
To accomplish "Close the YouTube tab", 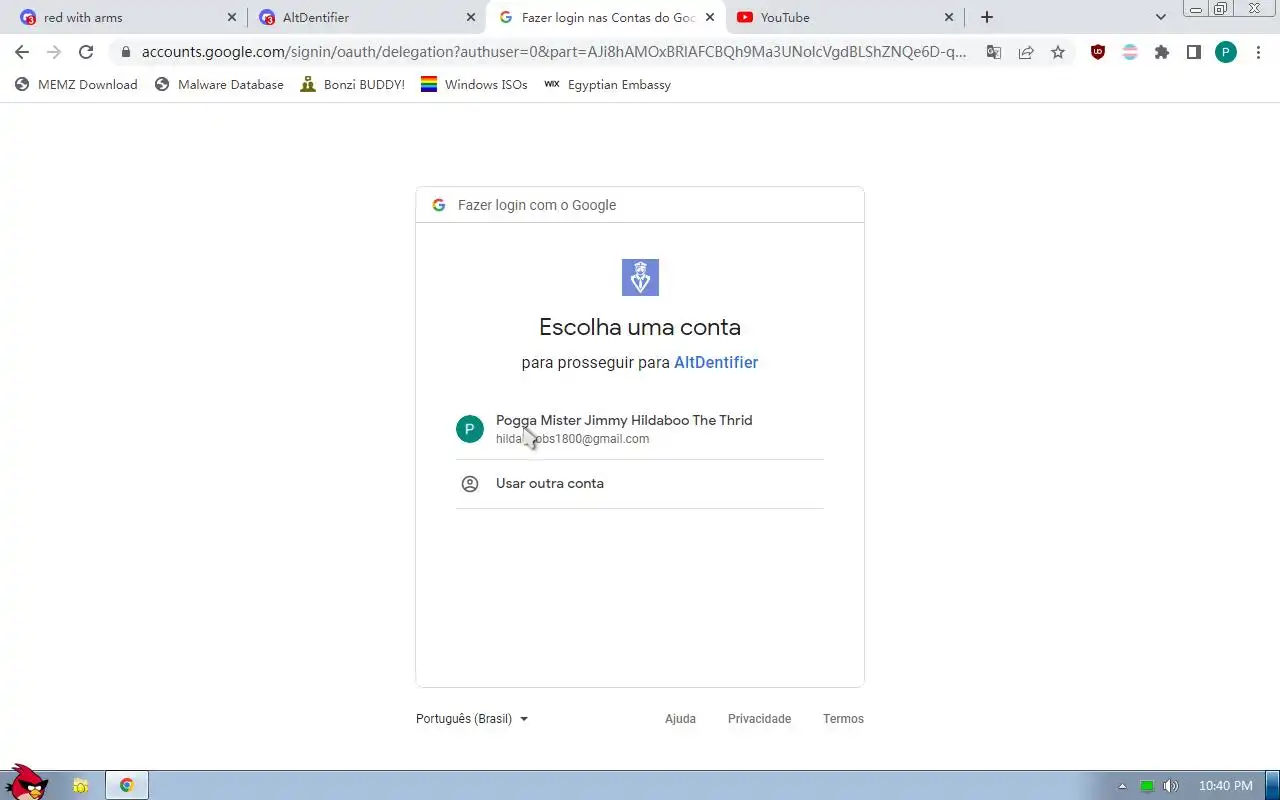I will 949,17.
